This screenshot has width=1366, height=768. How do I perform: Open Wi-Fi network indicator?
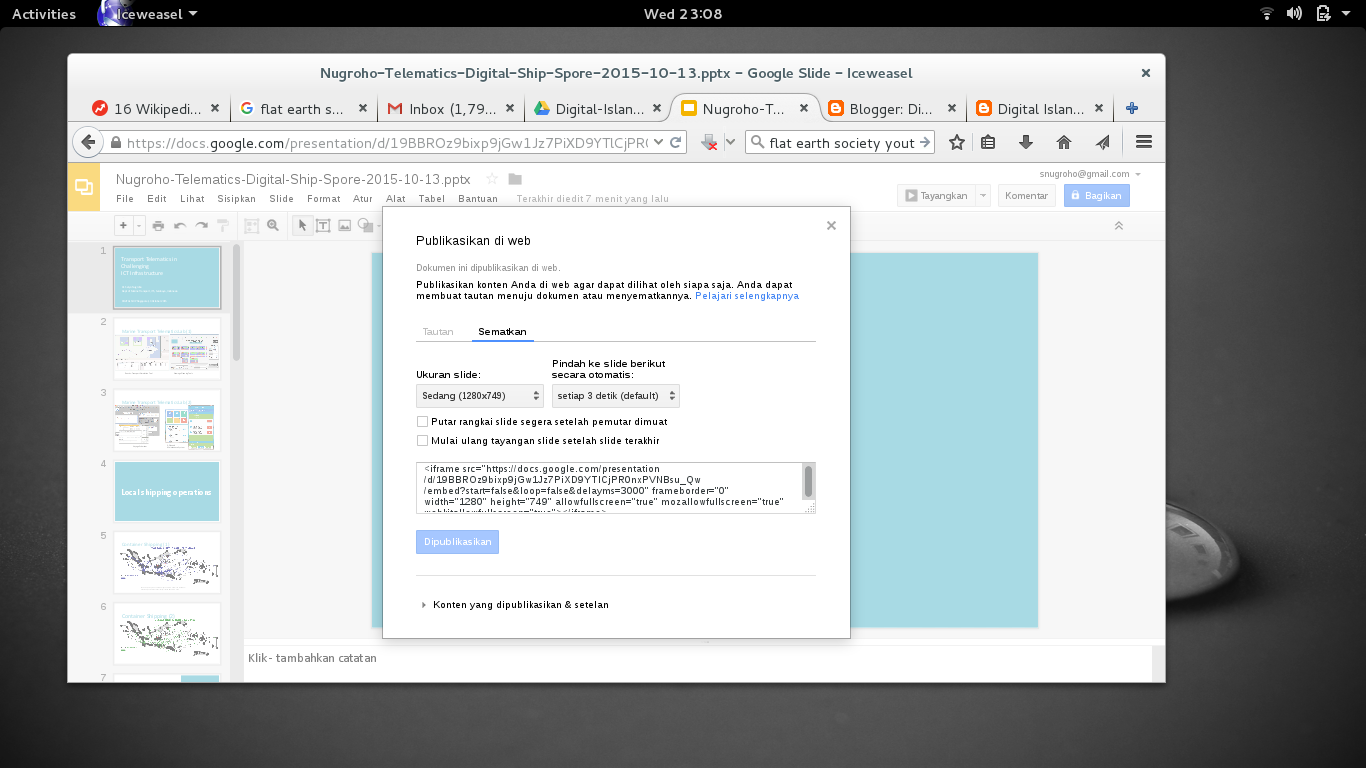[1267, 14]
